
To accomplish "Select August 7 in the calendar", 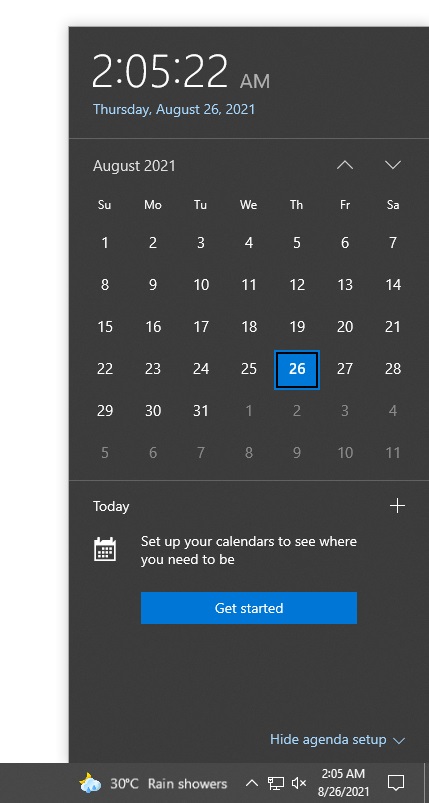I will pyautogui.click(x=393, y=243).
